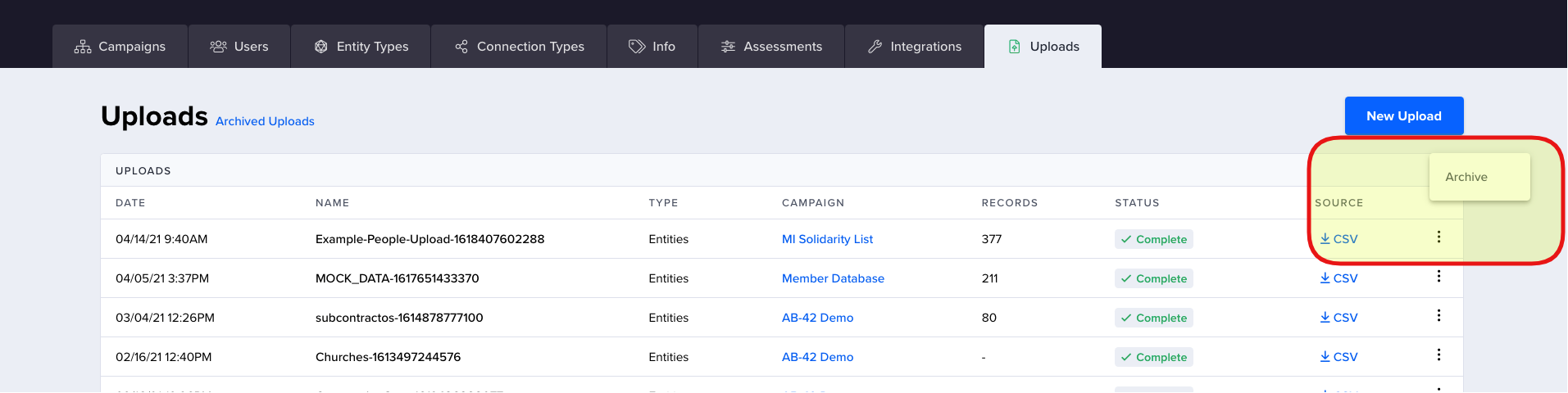This screenshot has height=393, width=1568.
Task: Click date 03/04/21 12:26PM
Action: (165, 318)
